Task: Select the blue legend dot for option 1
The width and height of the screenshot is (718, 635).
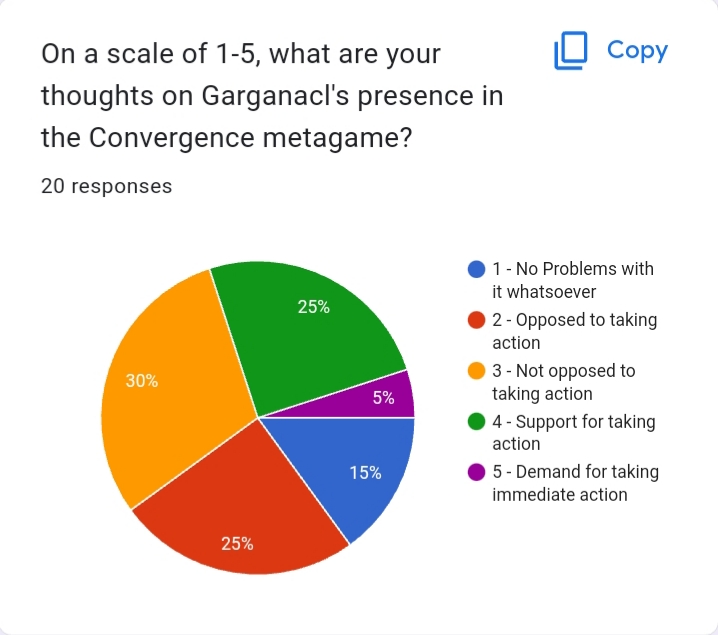Action: (476, 269)
